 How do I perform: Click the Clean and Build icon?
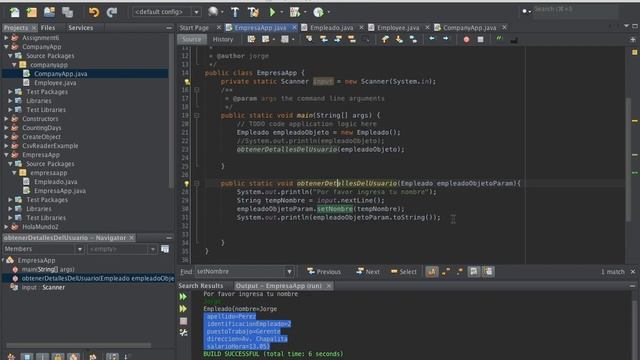tap(253, 12)
